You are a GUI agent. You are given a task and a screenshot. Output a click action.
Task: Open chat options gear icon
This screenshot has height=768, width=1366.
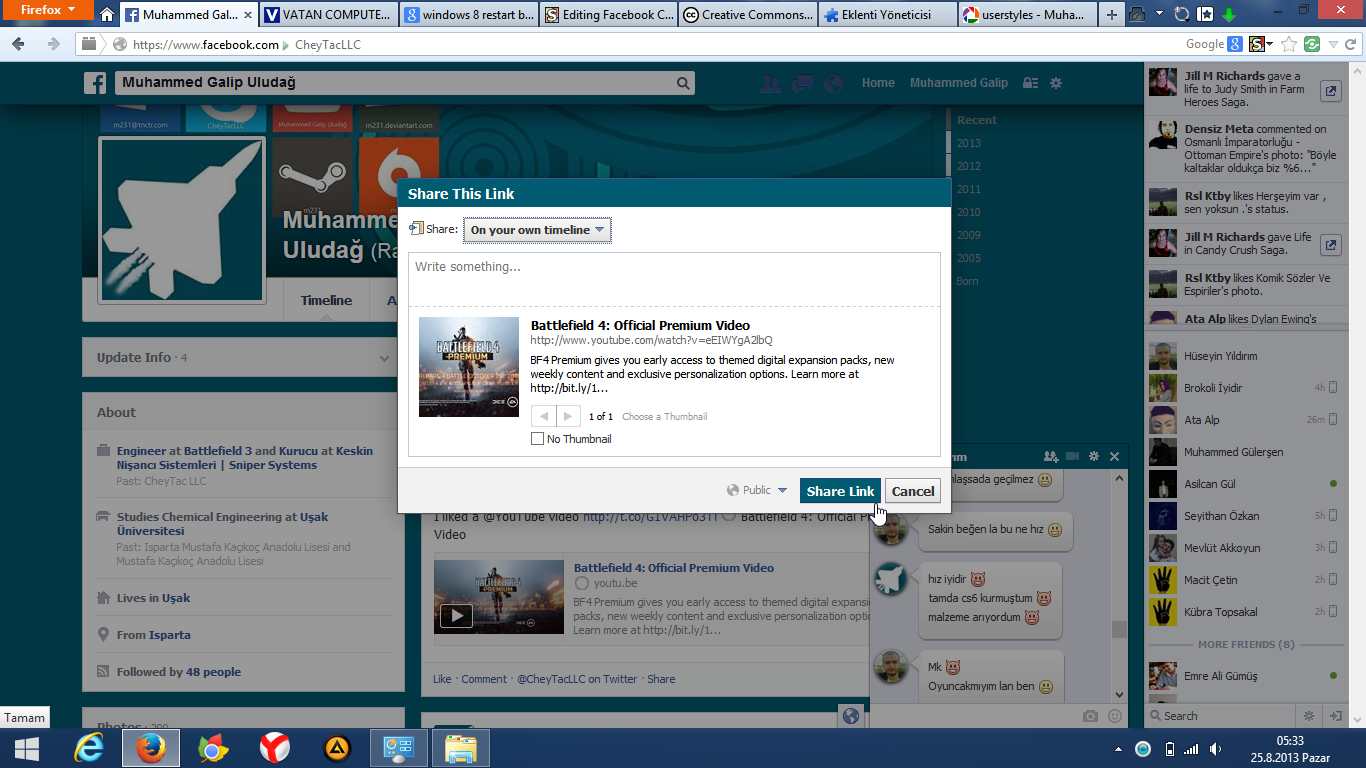click(1094, 456)
